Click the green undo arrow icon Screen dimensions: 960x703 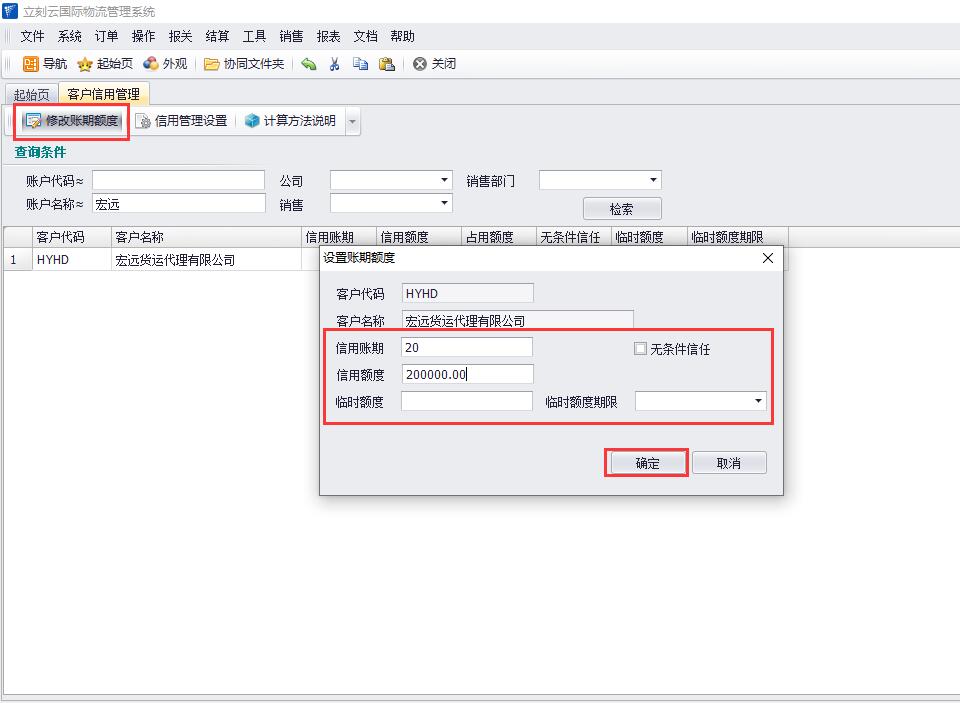point(309,64)
